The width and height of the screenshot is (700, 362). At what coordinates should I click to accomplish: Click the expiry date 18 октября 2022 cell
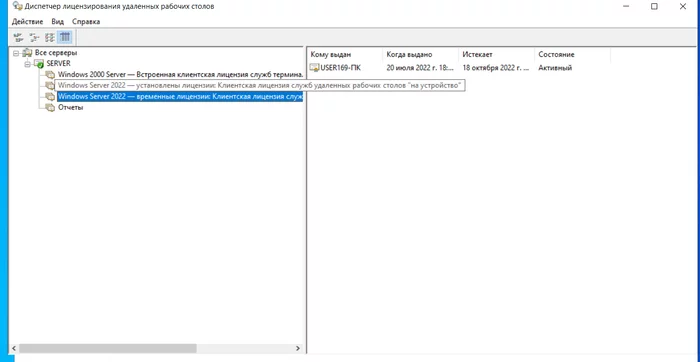[496, 68]
